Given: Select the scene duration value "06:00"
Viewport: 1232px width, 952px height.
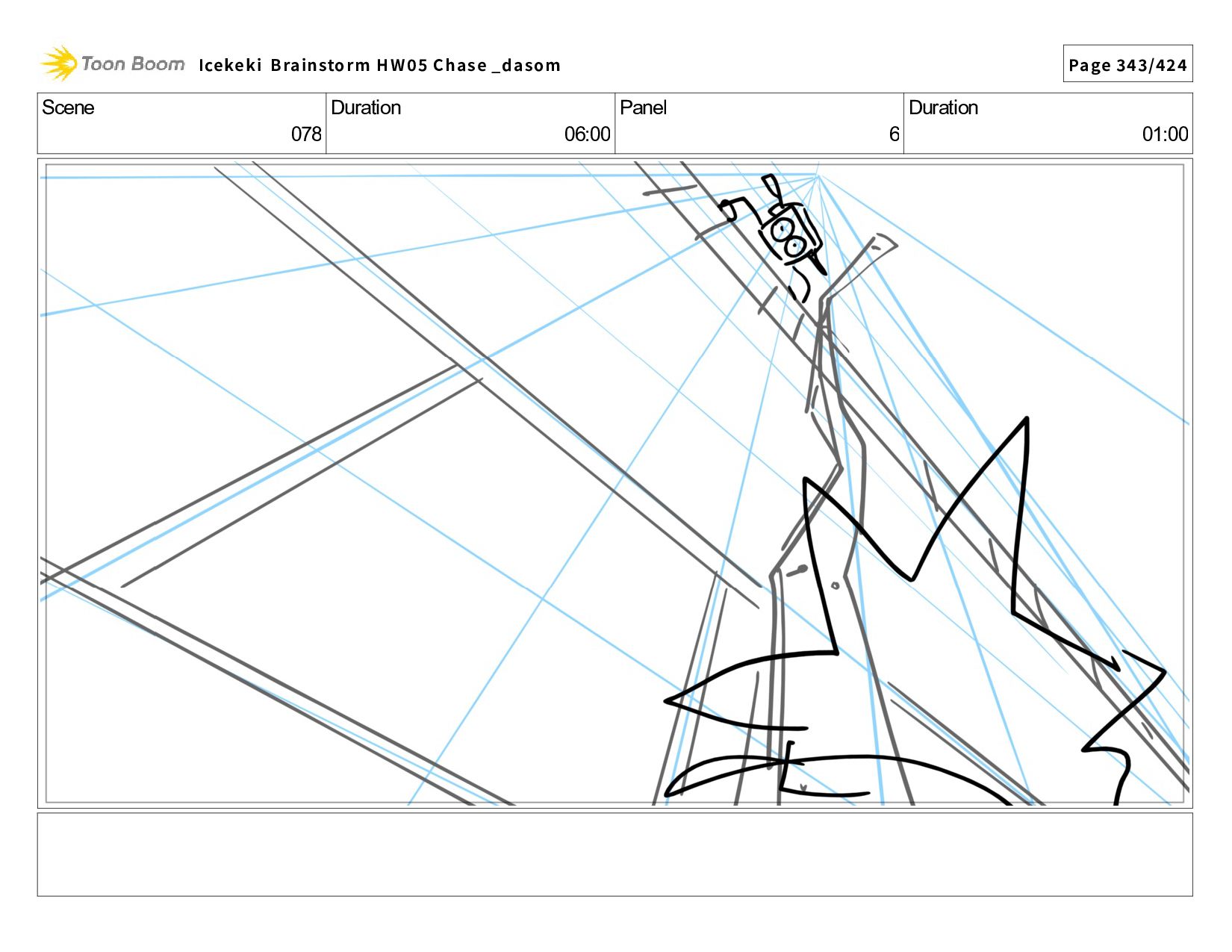Looking at the screenshot, I should 587,134.
